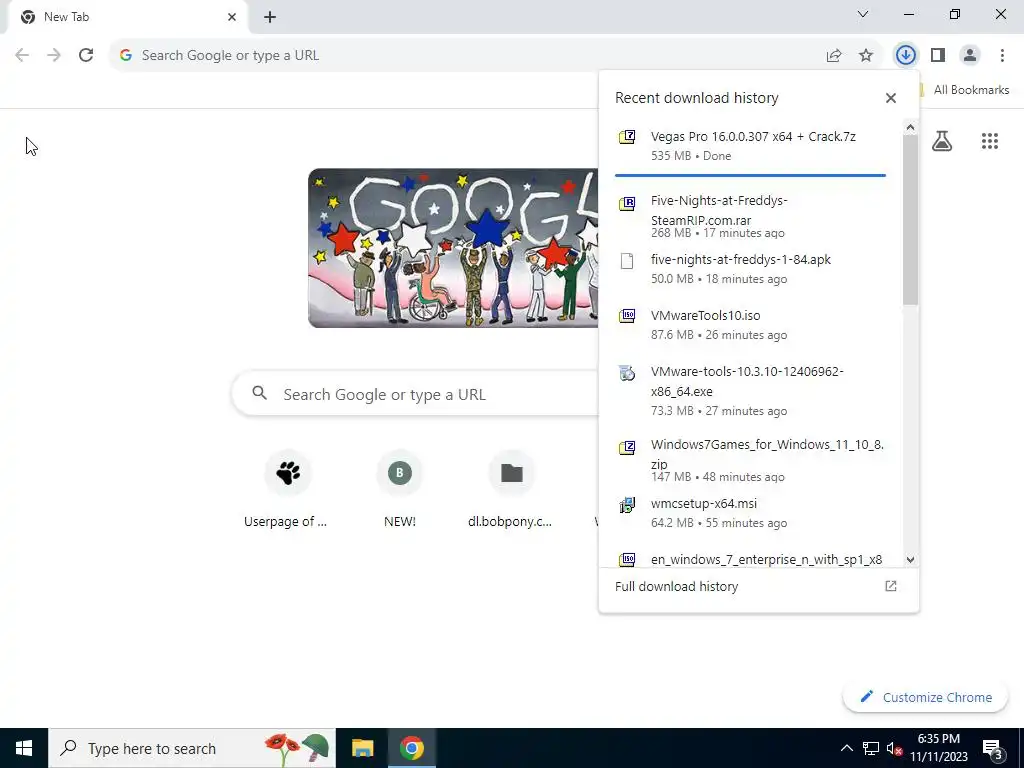Screen dimensions: 1024x768
Task: Open Google apps grid icon
Action: pyautogui.click(x=989, y=140)
